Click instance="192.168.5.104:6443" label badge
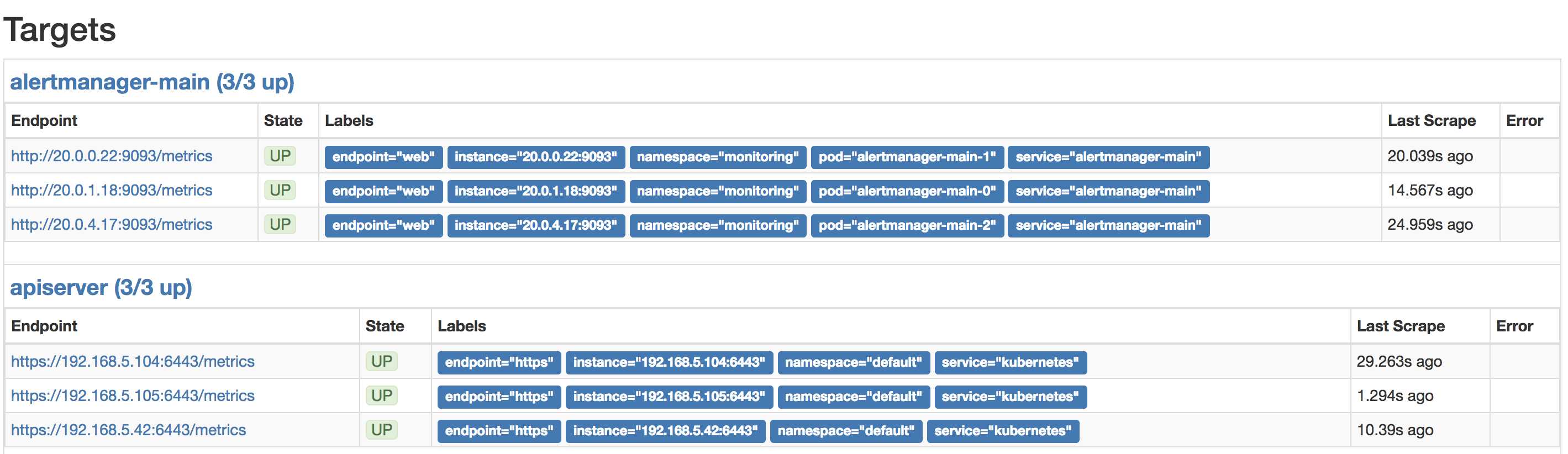The width and height of the screenshot is (1568, 454). (x=669, y=363)
